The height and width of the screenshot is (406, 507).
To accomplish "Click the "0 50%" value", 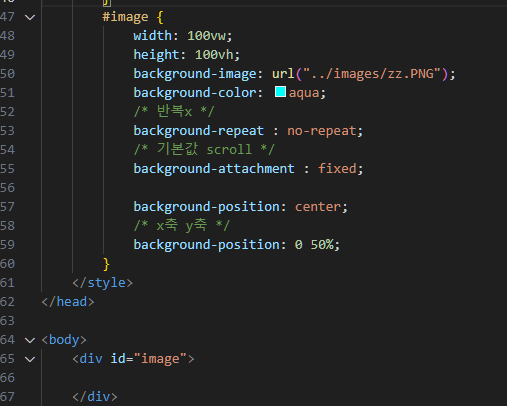I will click(x=314, y=245).
